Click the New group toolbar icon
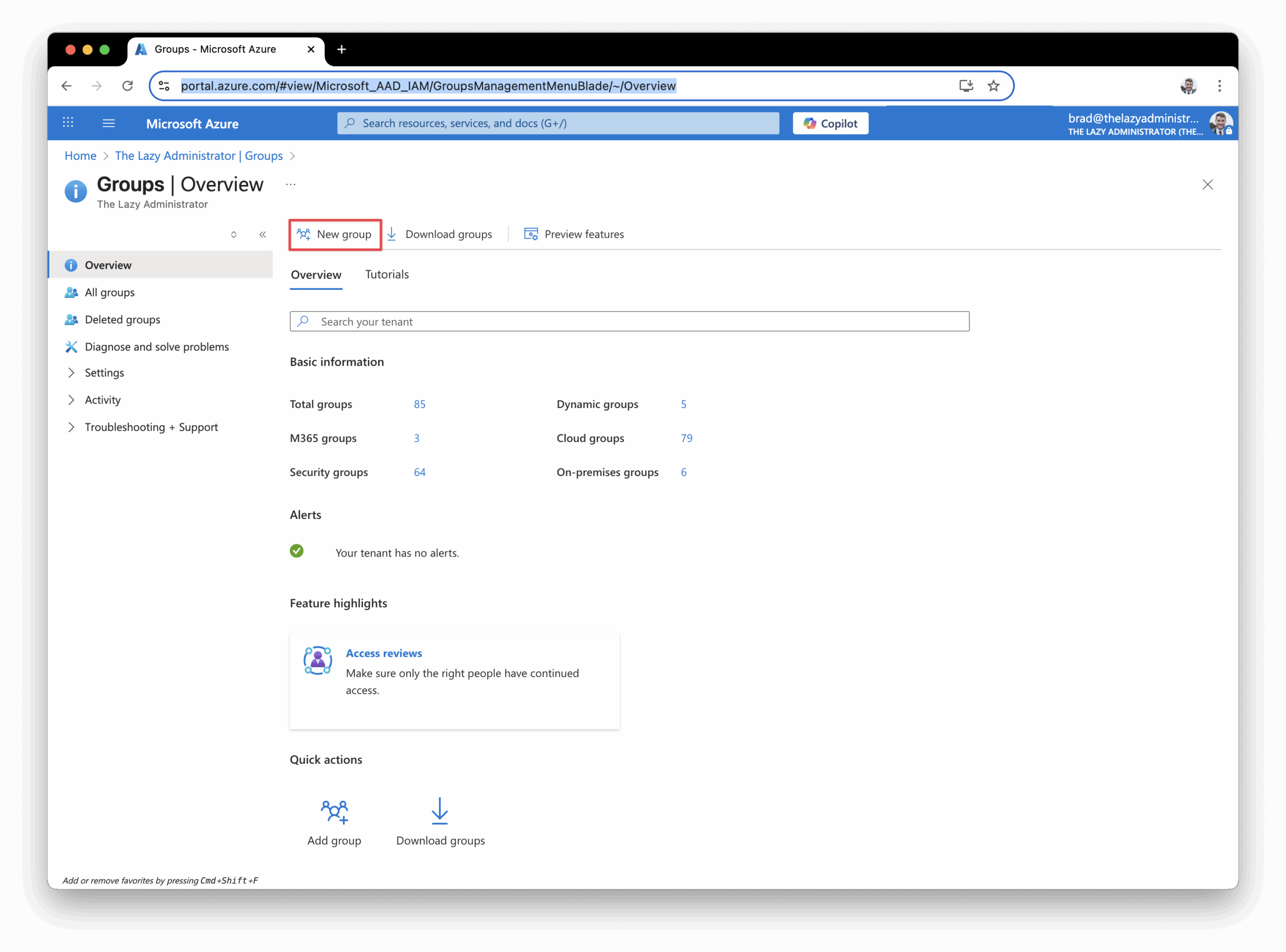The height and width of the screenshot is (952, 1286). [303, 234]
